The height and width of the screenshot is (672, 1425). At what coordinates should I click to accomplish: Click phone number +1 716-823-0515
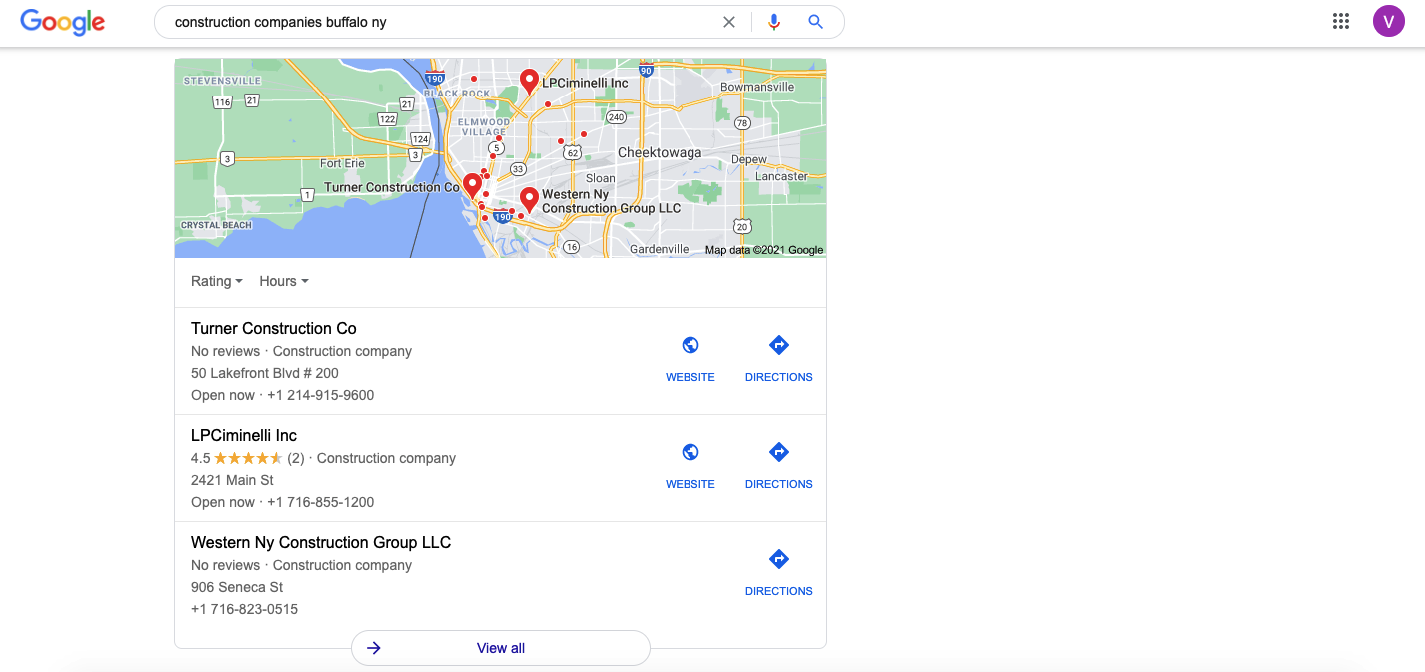[x=244, y=609]
